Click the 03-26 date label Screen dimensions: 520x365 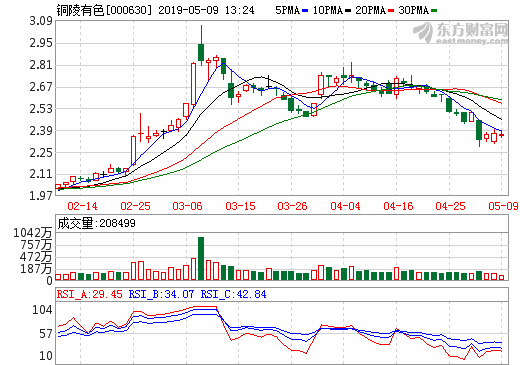[x=292, y=206]
